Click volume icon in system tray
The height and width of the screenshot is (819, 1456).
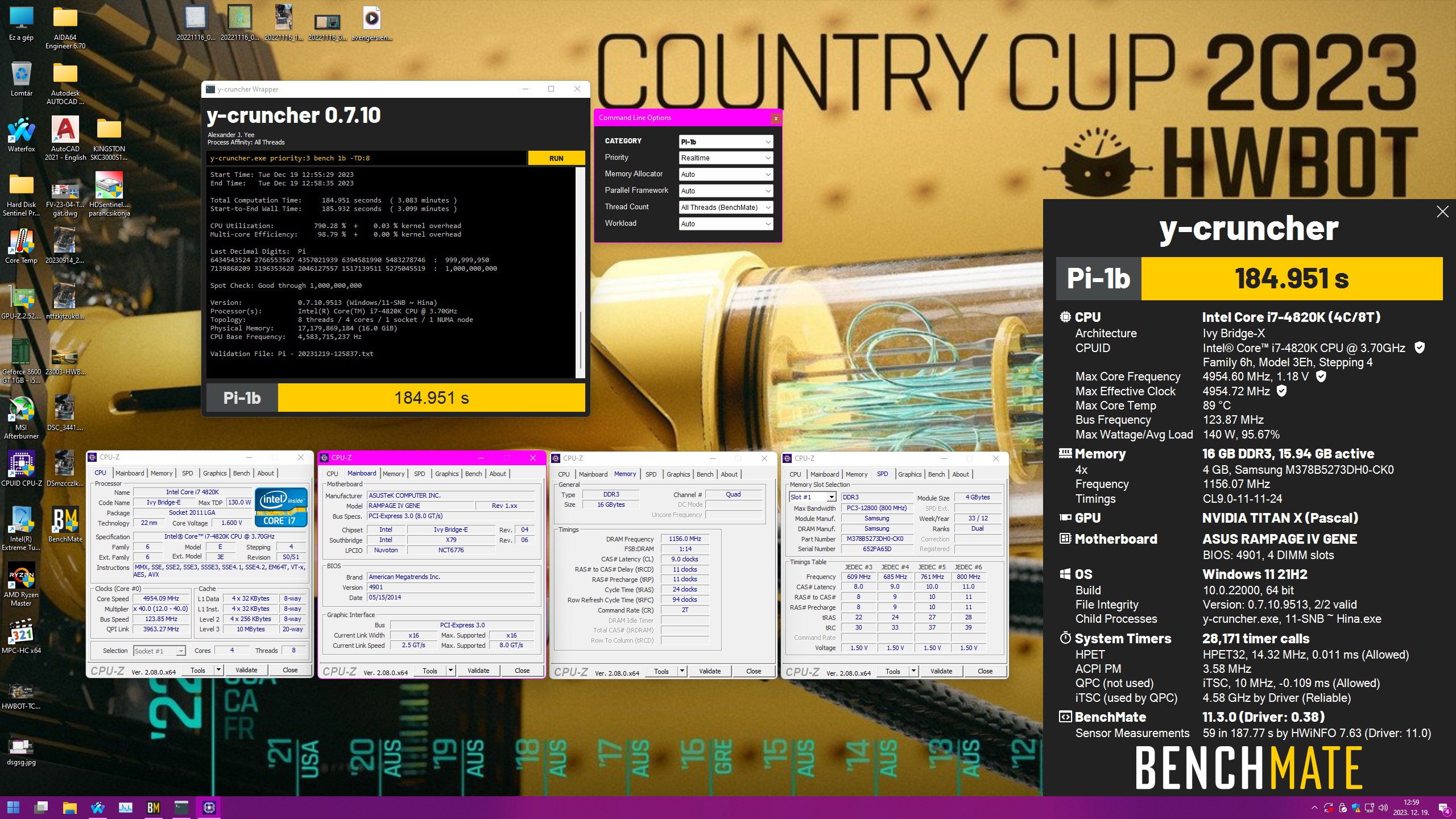click(x=1383, y=807)
